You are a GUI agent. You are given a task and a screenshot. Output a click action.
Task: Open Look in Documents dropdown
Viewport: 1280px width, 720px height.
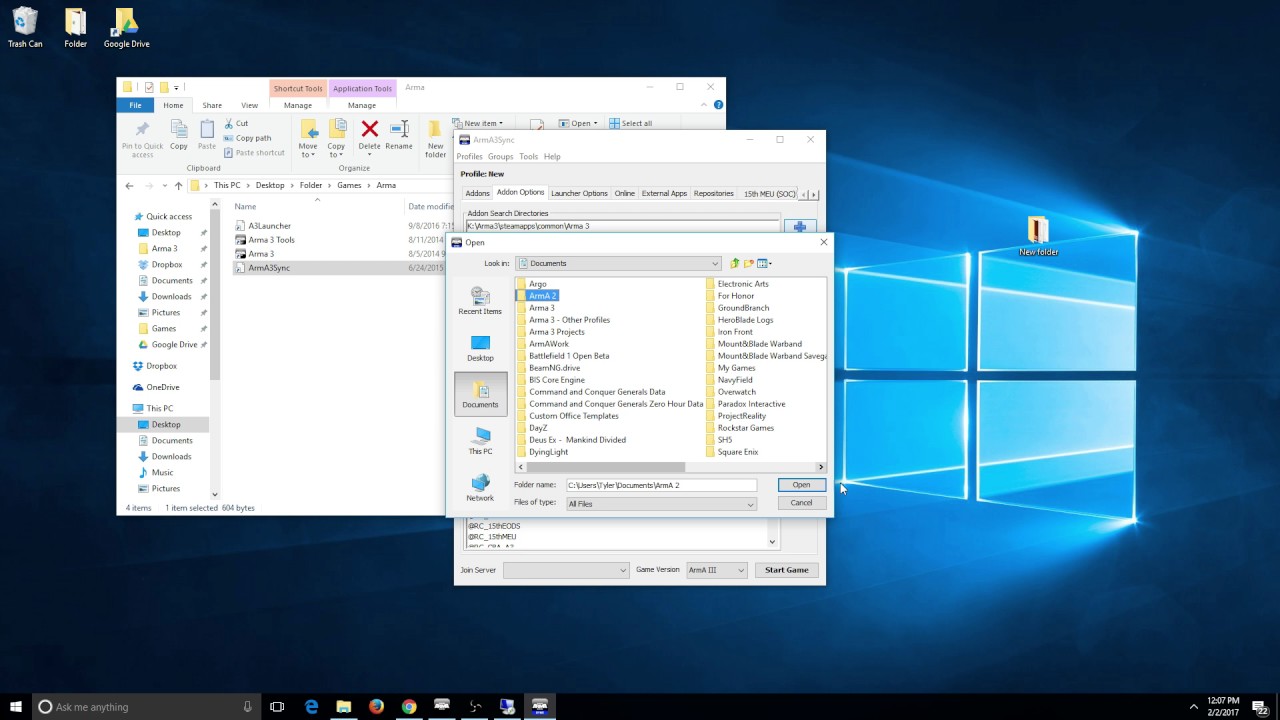(x=619, y=263)
